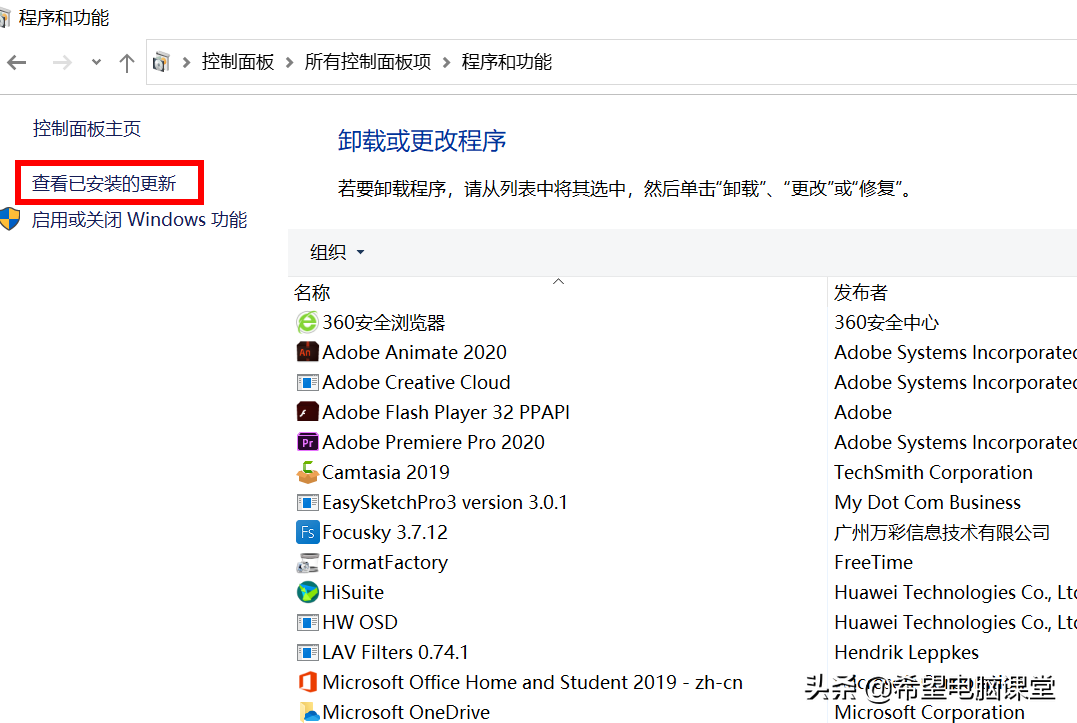
Task: Select the Adobe Animate 2020 name text
Action: click(x=414, y=352)
